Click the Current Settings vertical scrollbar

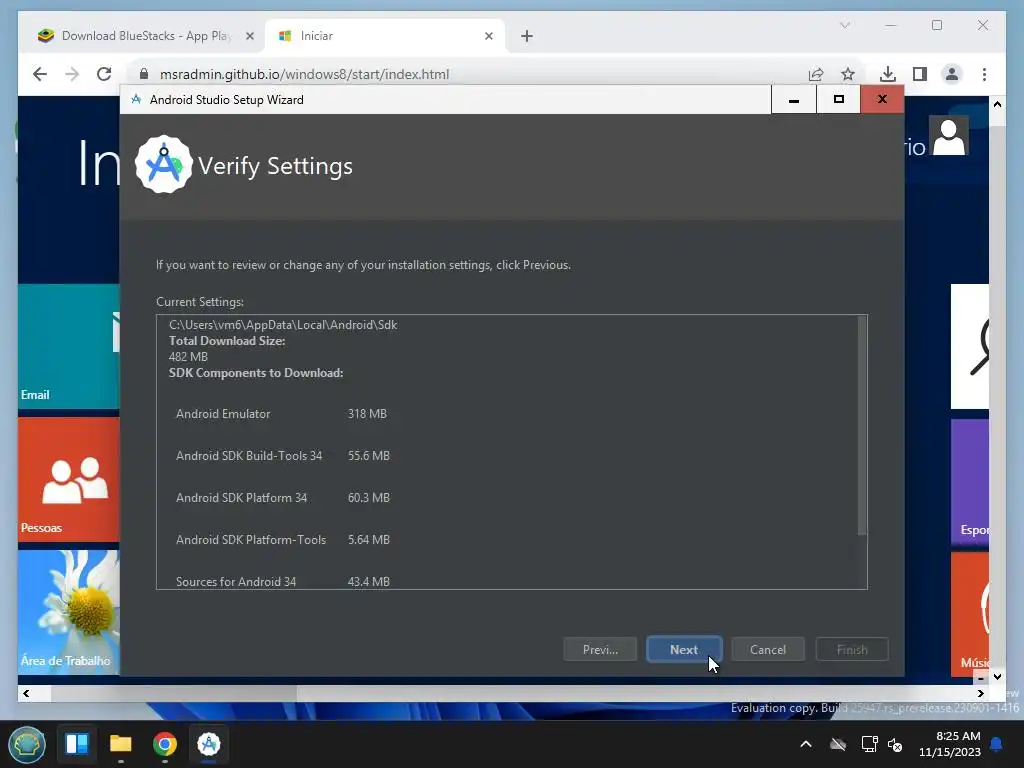[x=862, y=426]
